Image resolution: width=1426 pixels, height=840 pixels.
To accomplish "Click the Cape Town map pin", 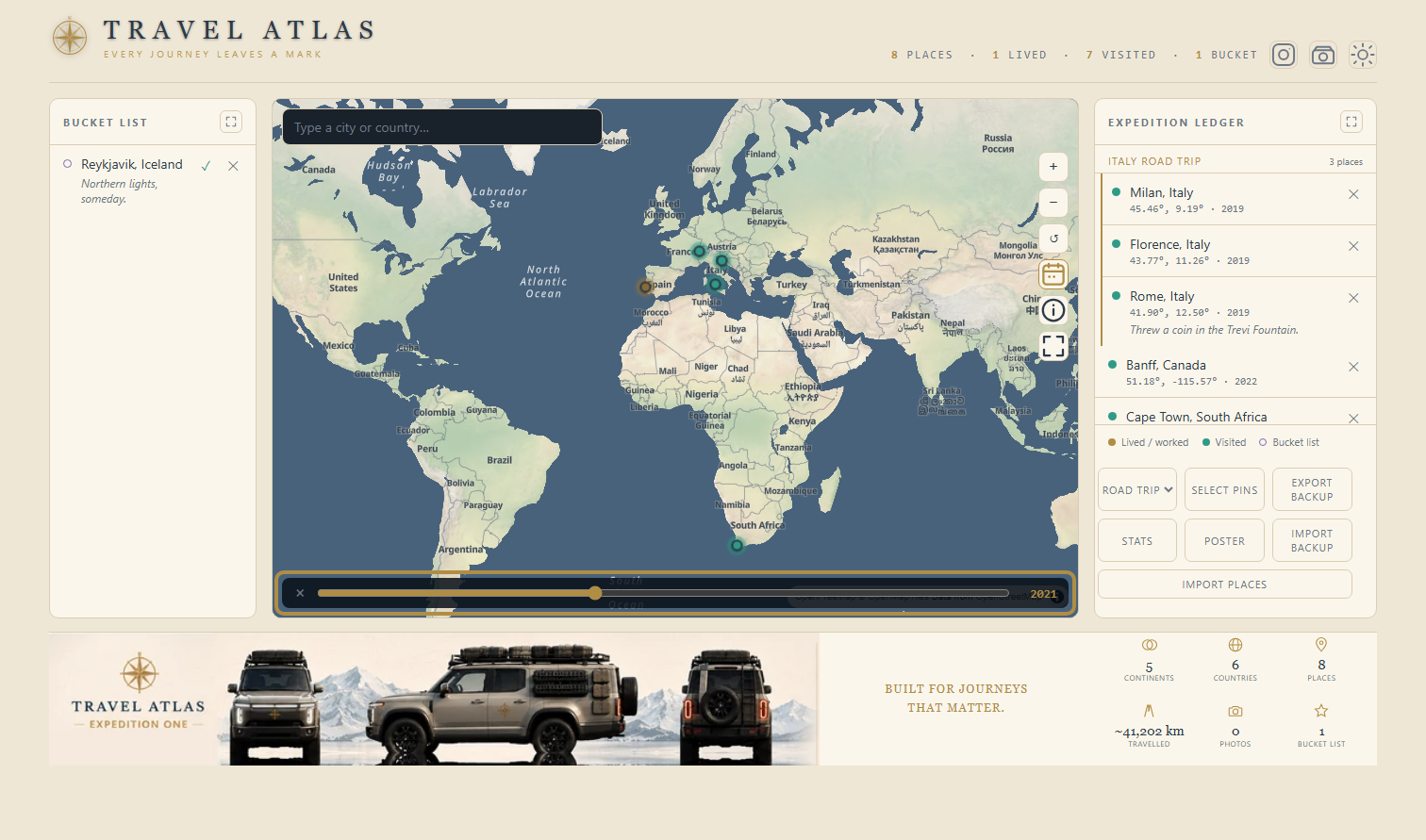I will click(x=738, y=545).
